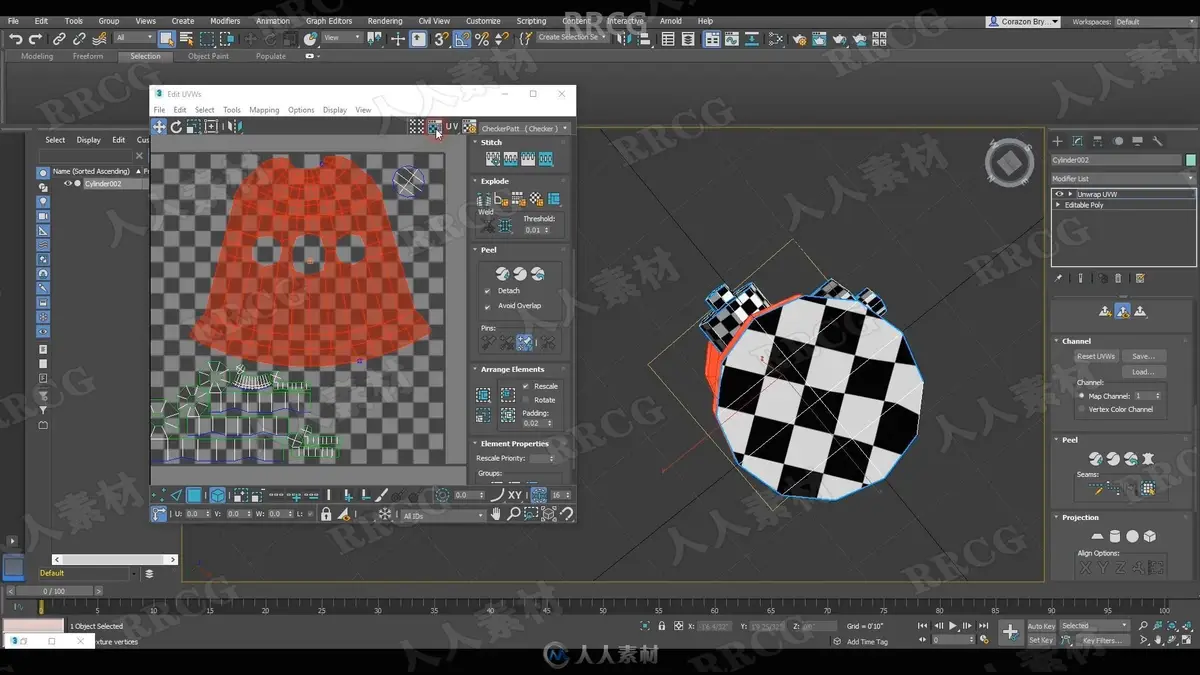Select Edge sub-object mode in Edit UVWs

176,495
